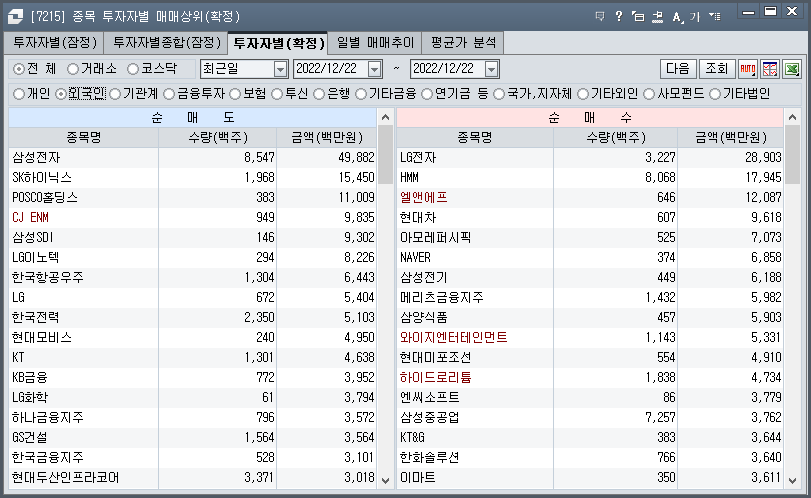Pin the window with the pin icon

pos(657,17)
